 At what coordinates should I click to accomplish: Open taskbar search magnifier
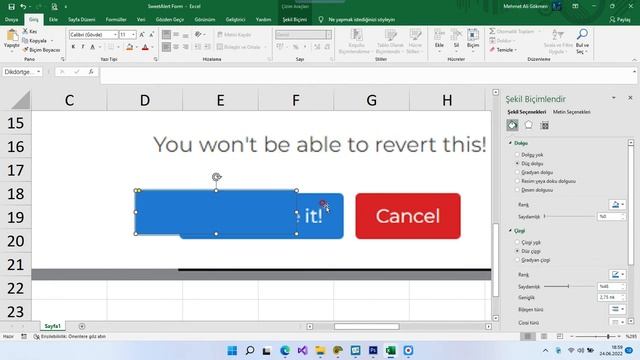coord(250,351)
